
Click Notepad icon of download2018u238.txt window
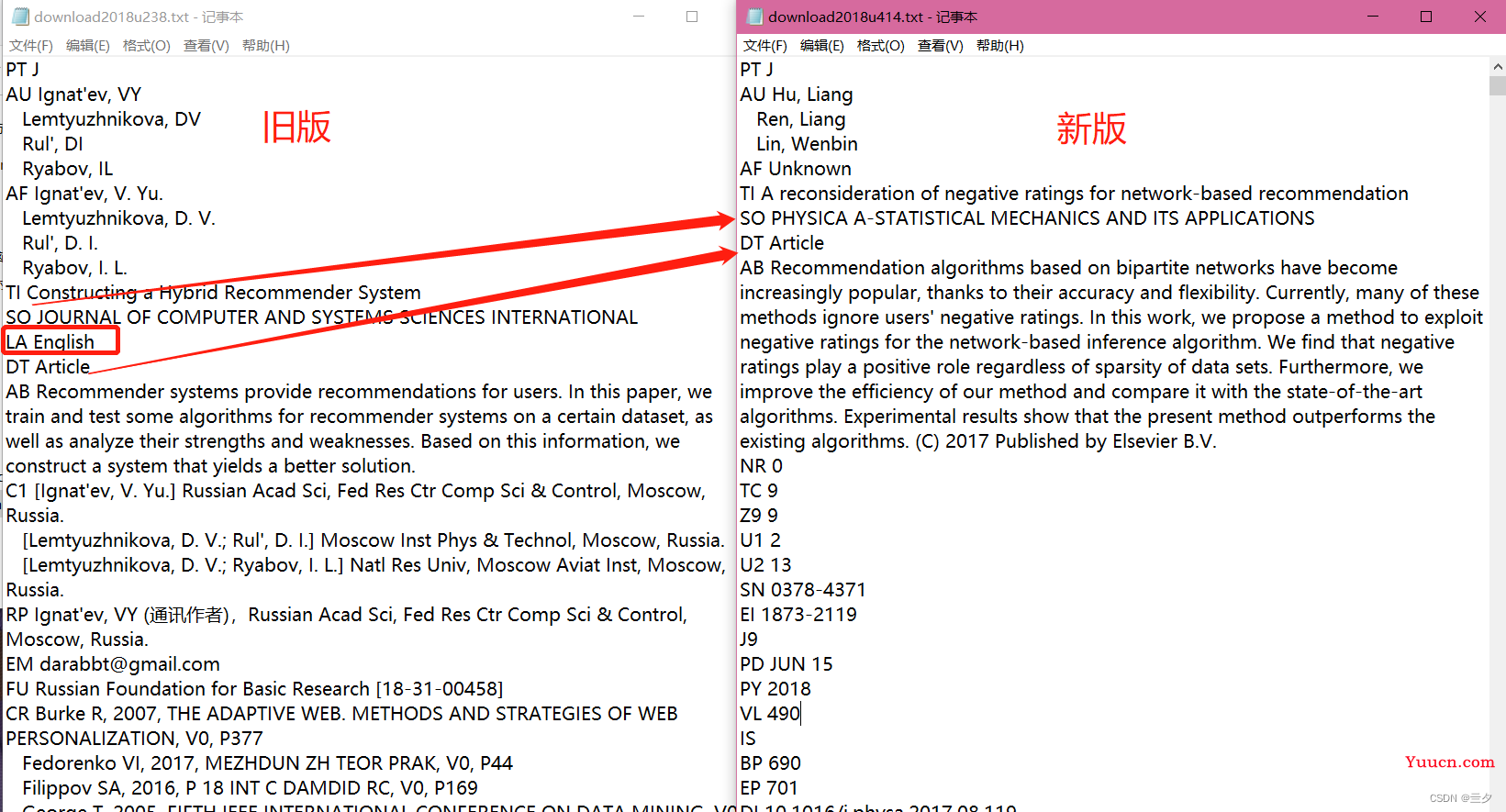20,17
